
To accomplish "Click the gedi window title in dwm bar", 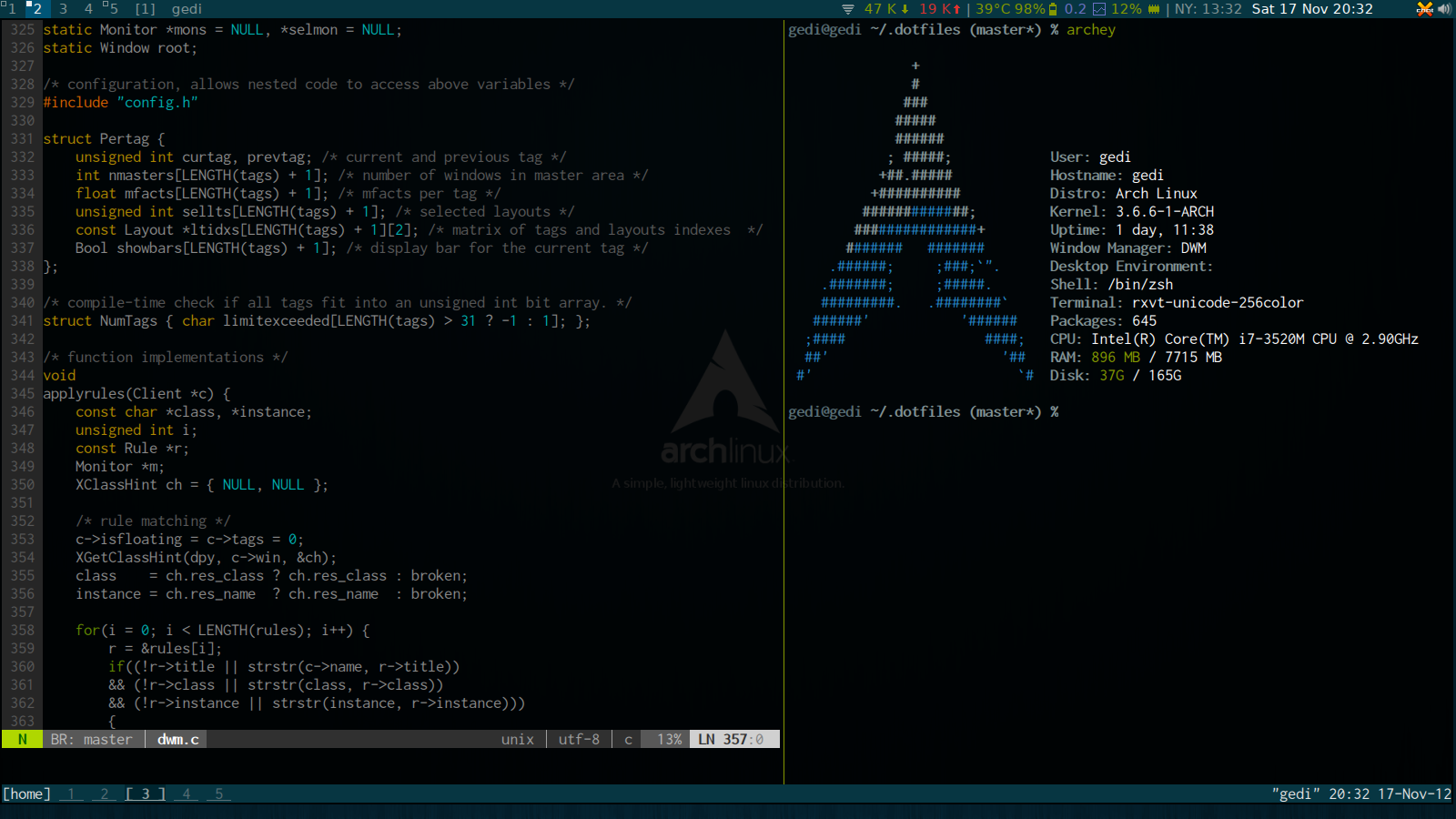I will [x=187, y=9].
